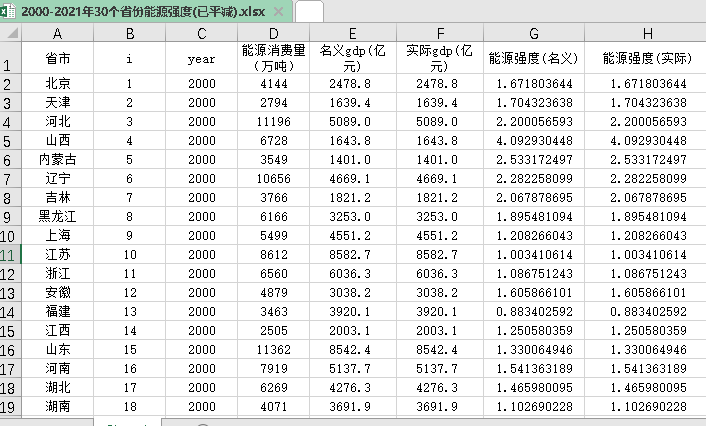Select column F header
This screenshot has width=706, height=426.
[440, 33]
